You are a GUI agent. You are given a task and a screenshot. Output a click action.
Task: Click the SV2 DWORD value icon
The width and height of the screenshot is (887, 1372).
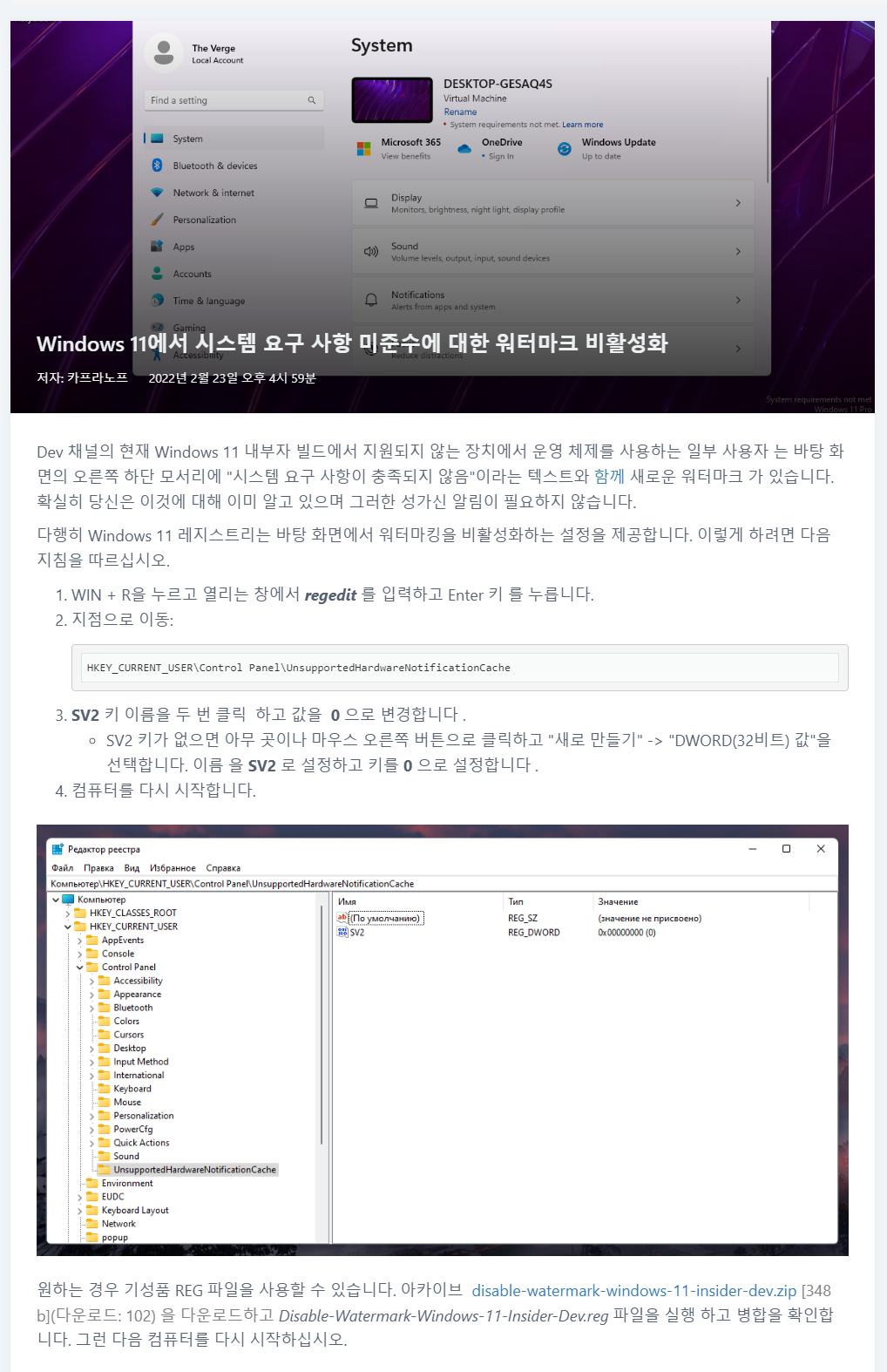(x=342, y=932)
